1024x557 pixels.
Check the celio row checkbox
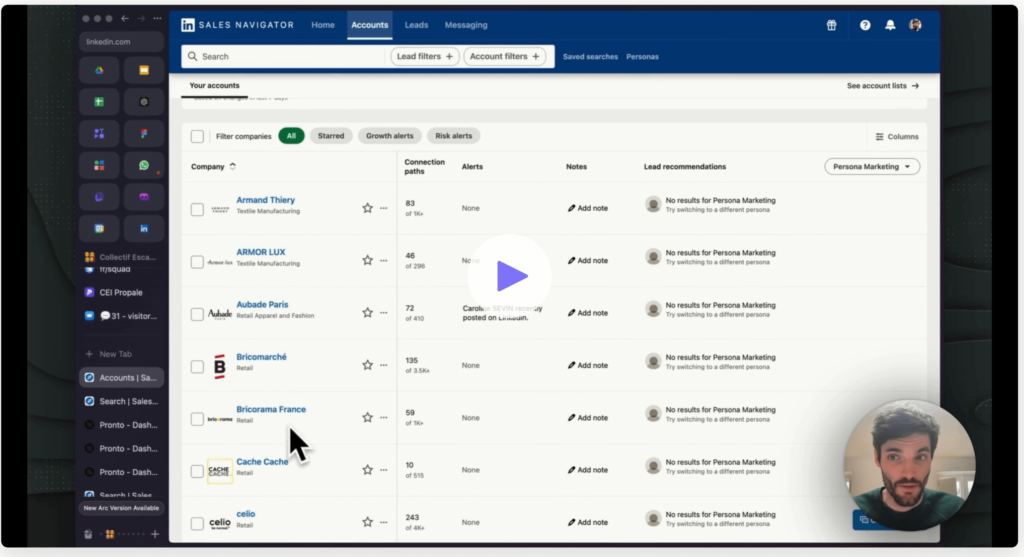[x=197, y=523]
